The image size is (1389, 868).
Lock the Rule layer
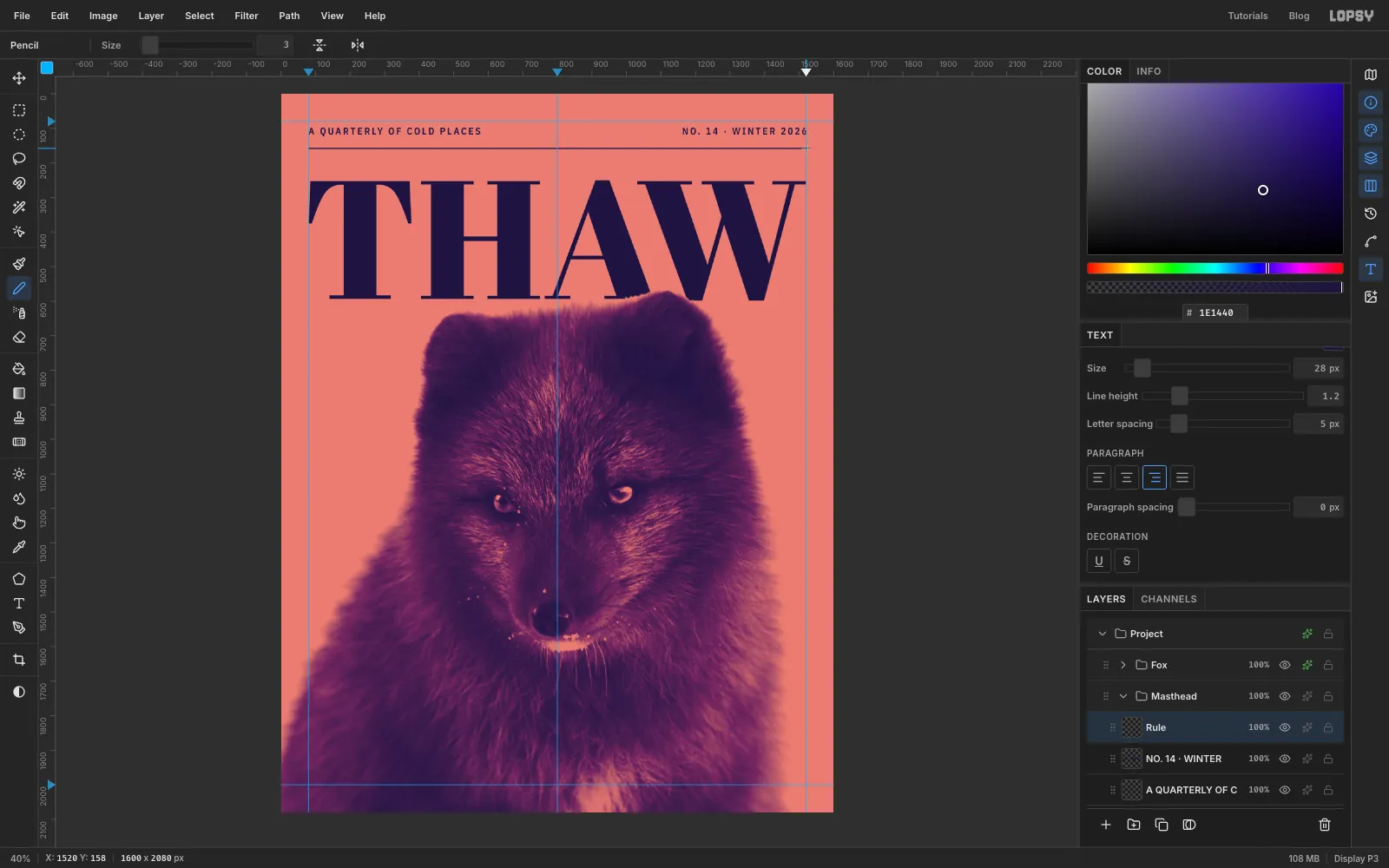tap(1328, 727)
